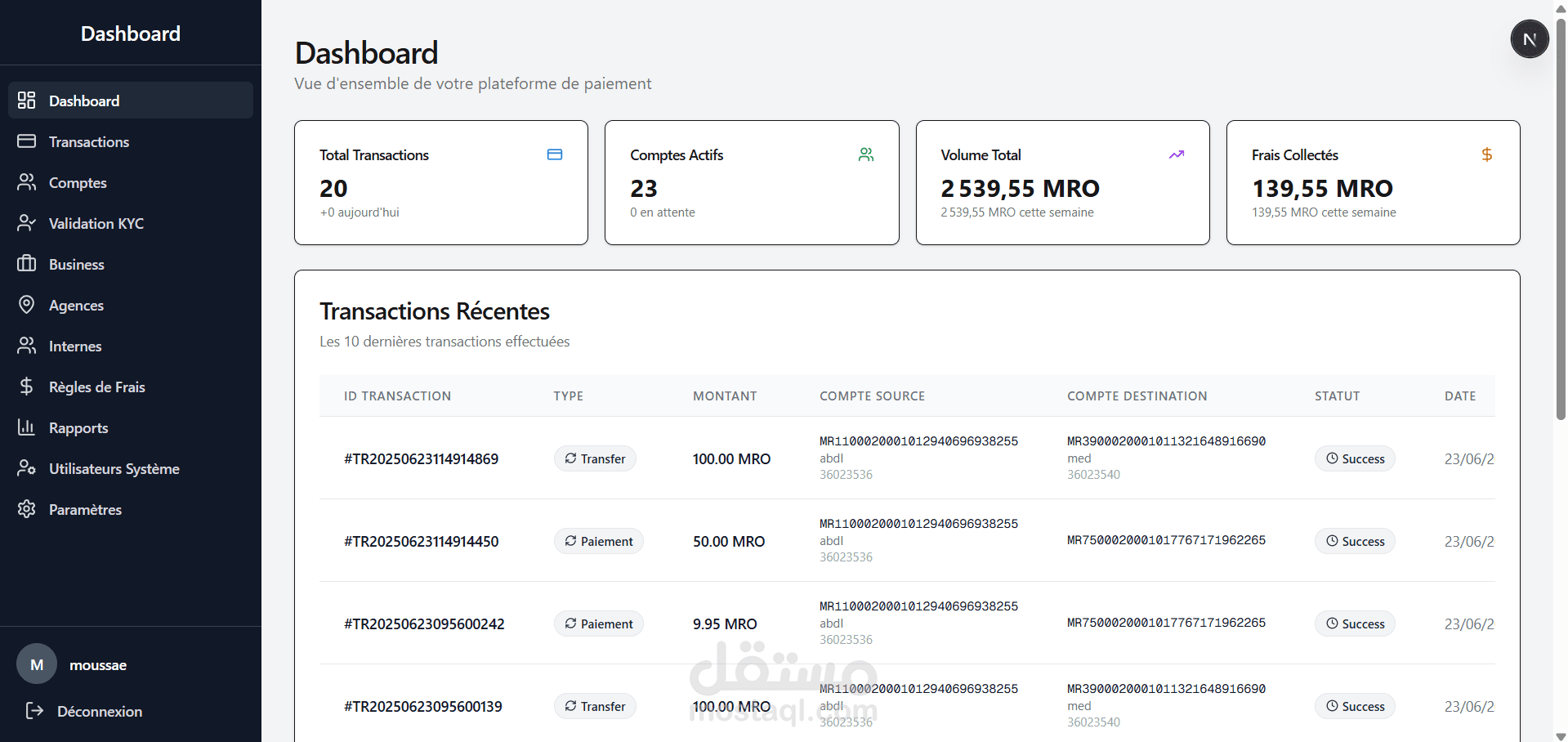The image size is (1568, 742).
Task: Click the Agences map pin icon
Action: 27,304
